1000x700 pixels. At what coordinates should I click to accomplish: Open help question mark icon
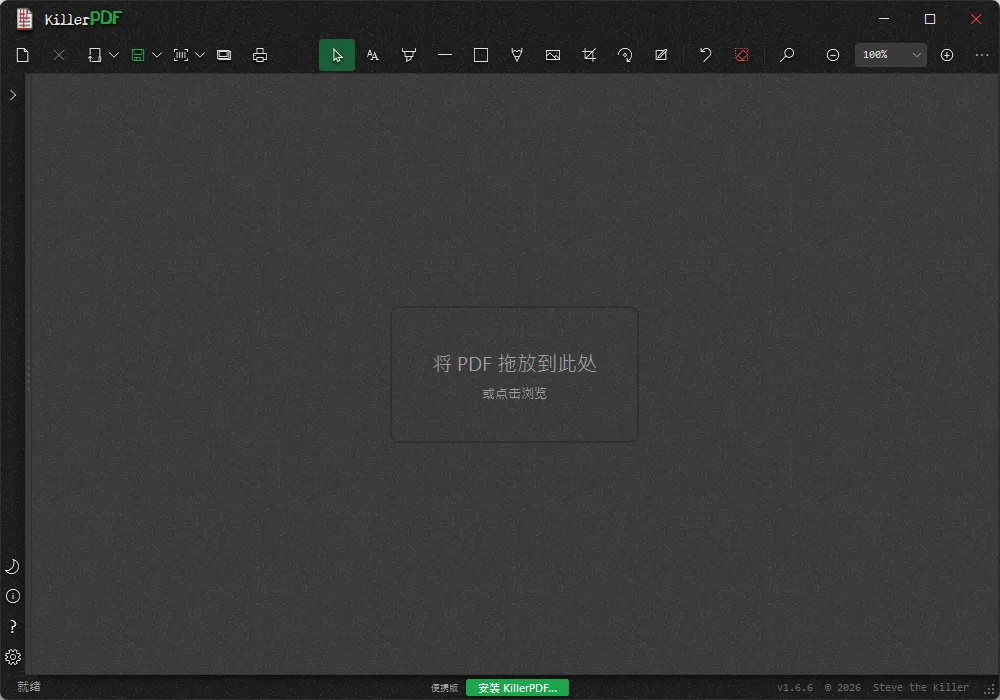click(x=13, y=627)
